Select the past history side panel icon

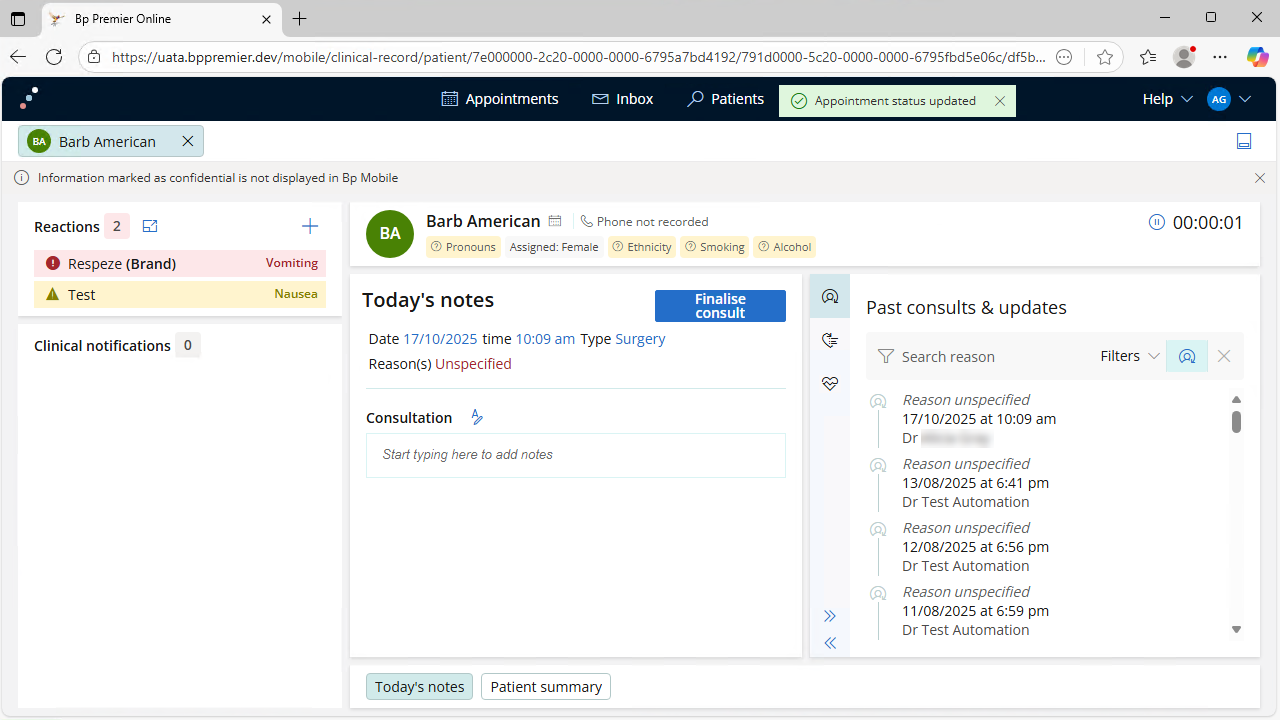(x=829, y=341)
